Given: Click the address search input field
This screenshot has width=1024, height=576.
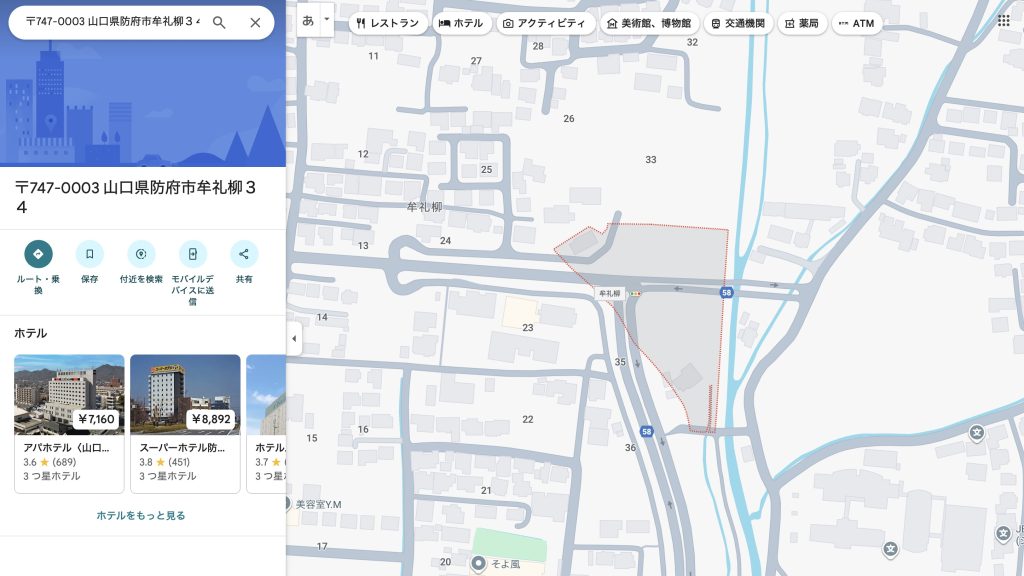Looking at the screenshot, I should [x=112, y=22].
